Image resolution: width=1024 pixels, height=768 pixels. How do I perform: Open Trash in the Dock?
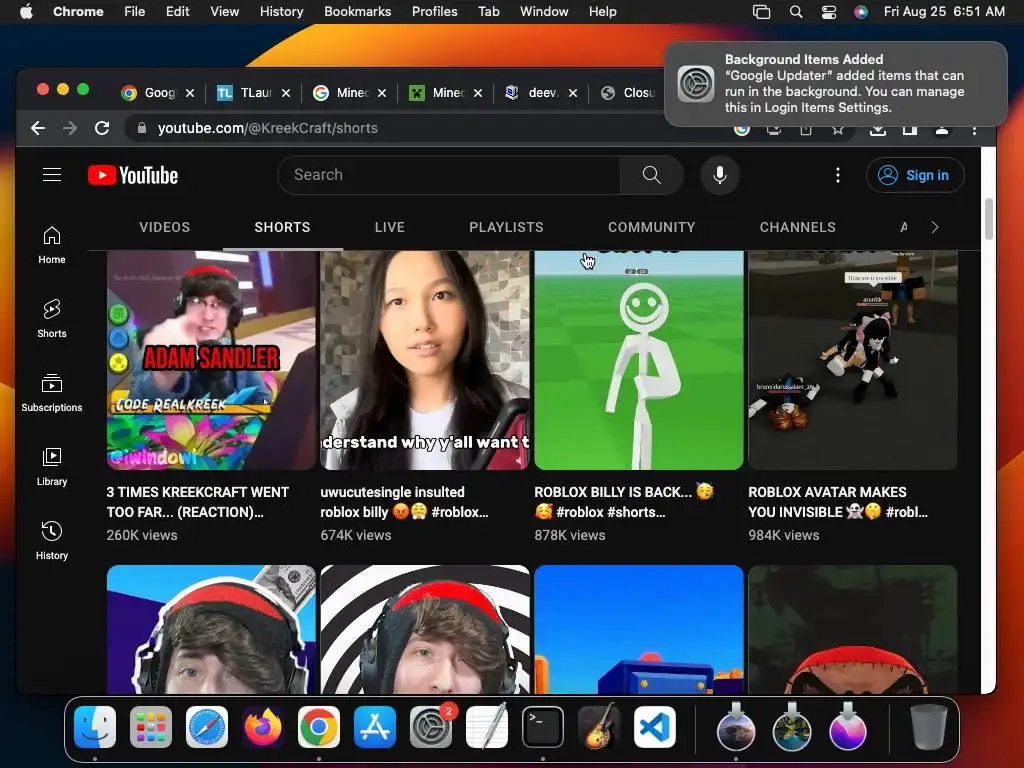pyautogui.click(x=929, y=727)
